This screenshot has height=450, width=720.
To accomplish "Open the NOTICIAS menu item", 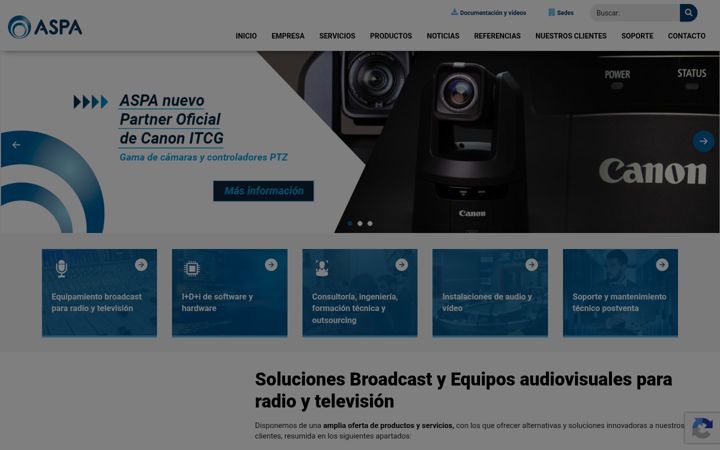I will [x=443, y=36].
